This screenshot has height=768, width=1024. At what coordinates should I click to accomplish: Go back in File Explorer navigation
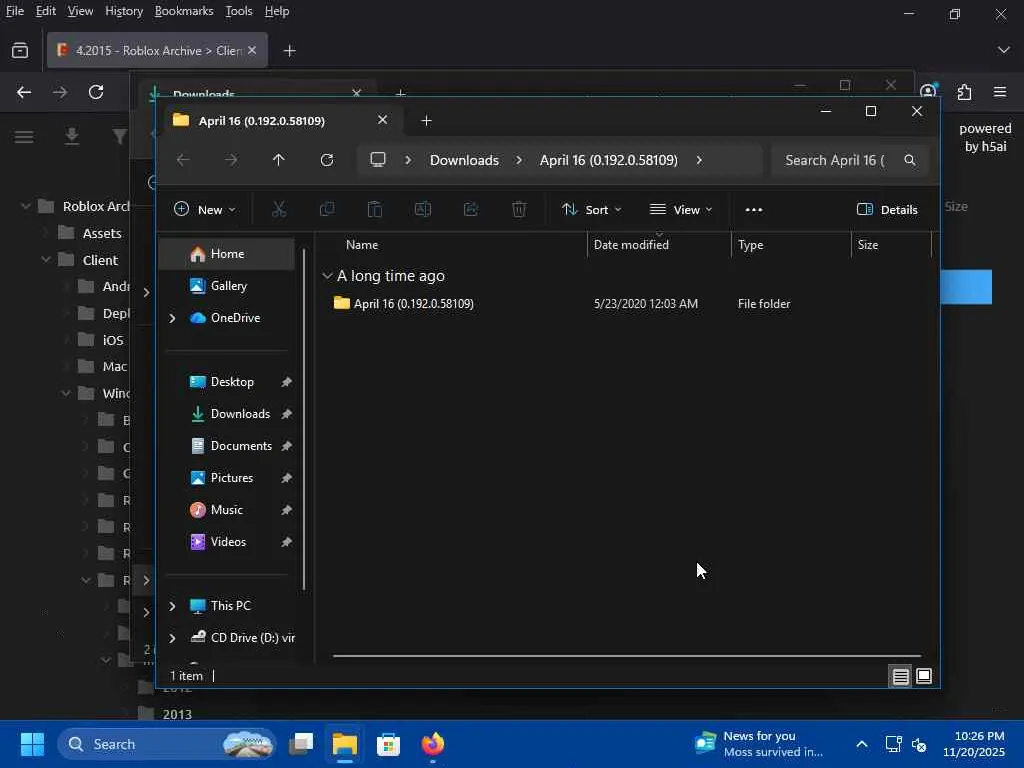184,160
